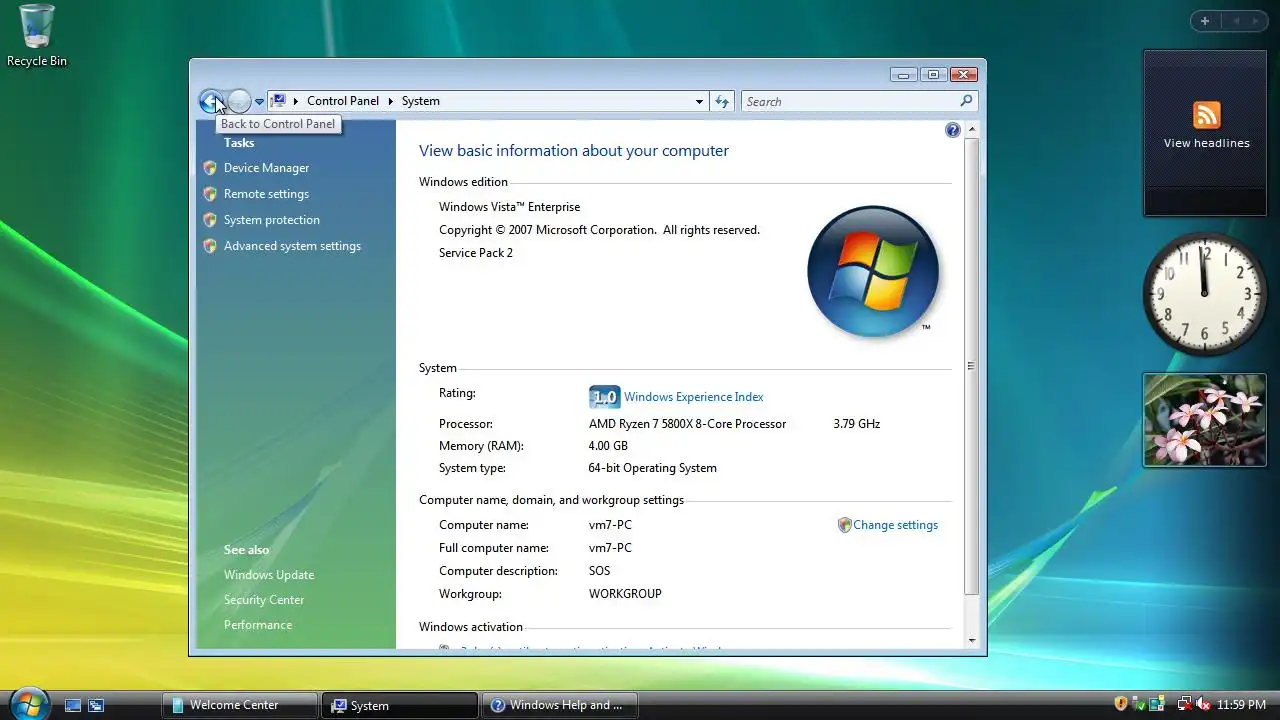Click the scrollbar up arrow in System window
The width and height of the screenshot is (1280, 720).
point(971,130)
